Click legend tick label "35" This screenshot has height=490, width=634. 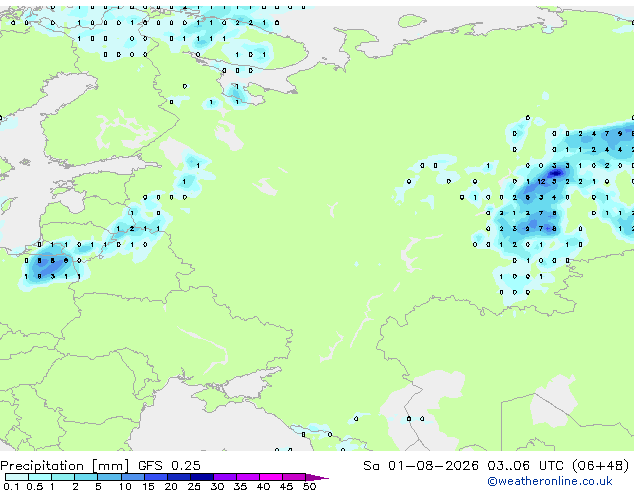coord(240,486)
